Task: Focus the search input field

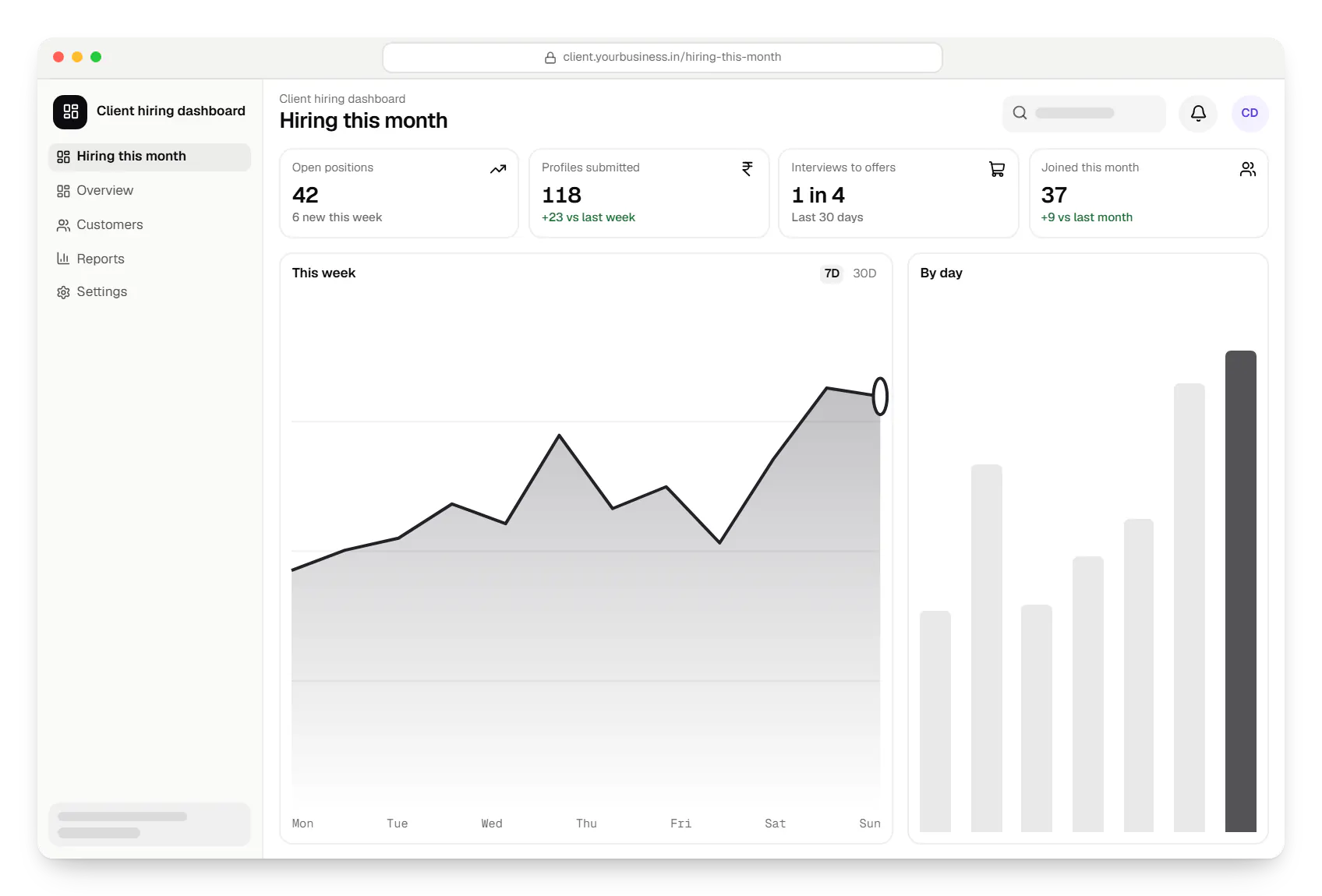Action: (x=1083, y=113)
